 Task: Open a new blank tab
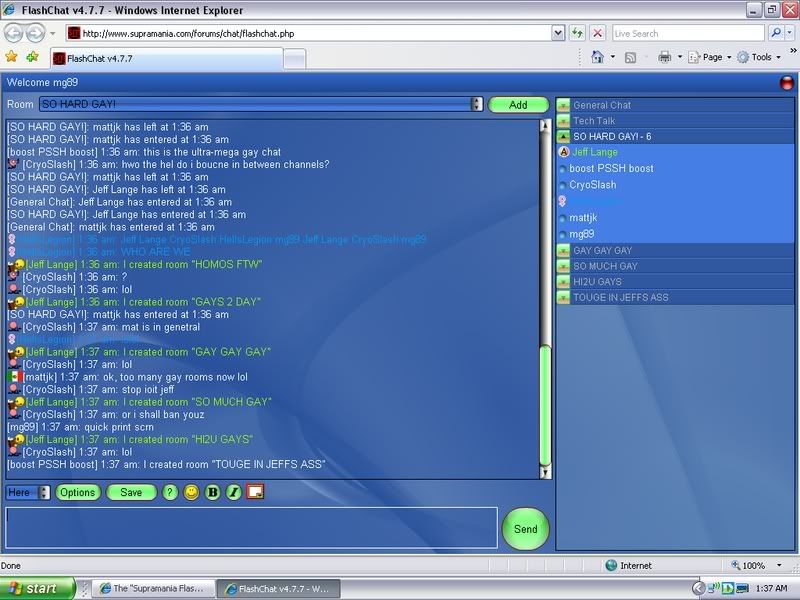(294, 59)
